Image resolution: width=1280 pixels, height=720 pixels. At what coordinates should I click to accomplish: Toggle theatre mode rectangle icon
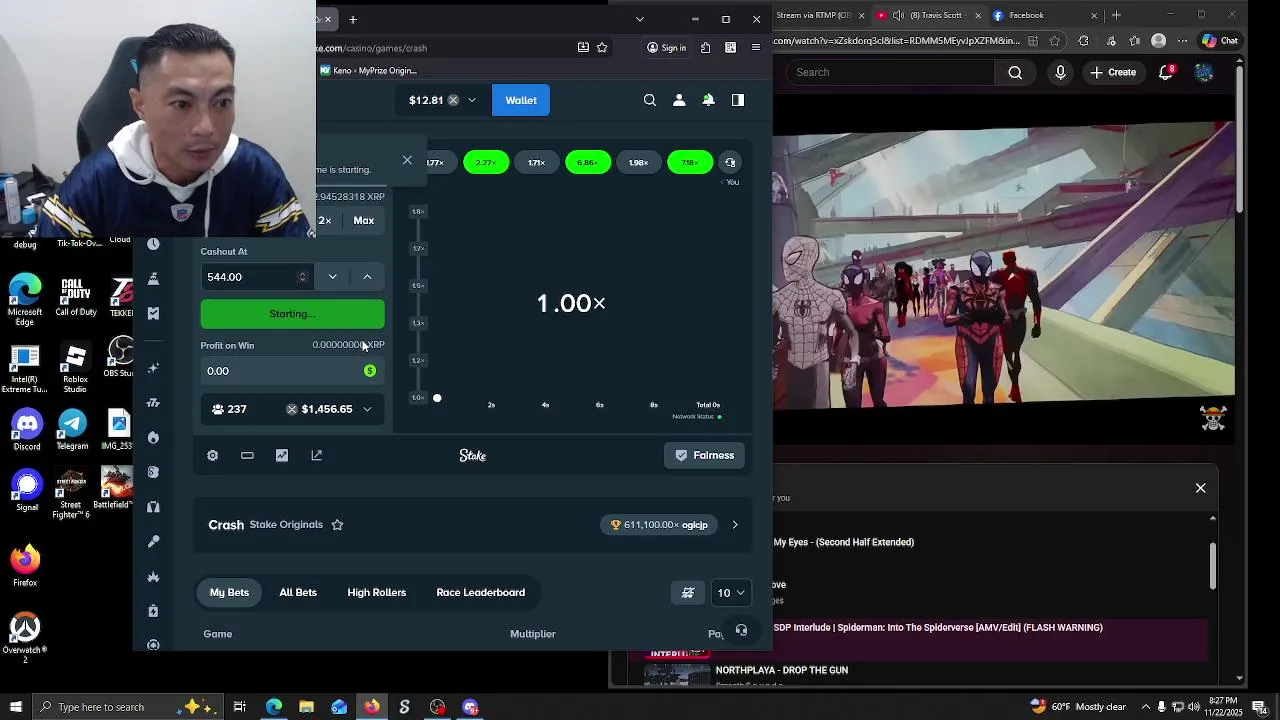247,455
